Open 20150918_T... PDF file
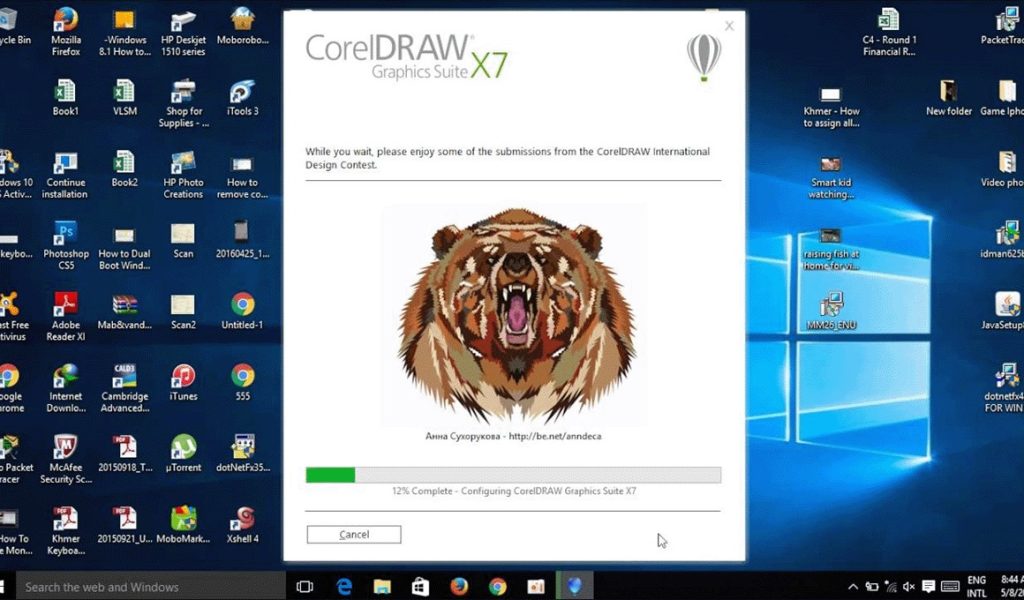 click(125, 454)
